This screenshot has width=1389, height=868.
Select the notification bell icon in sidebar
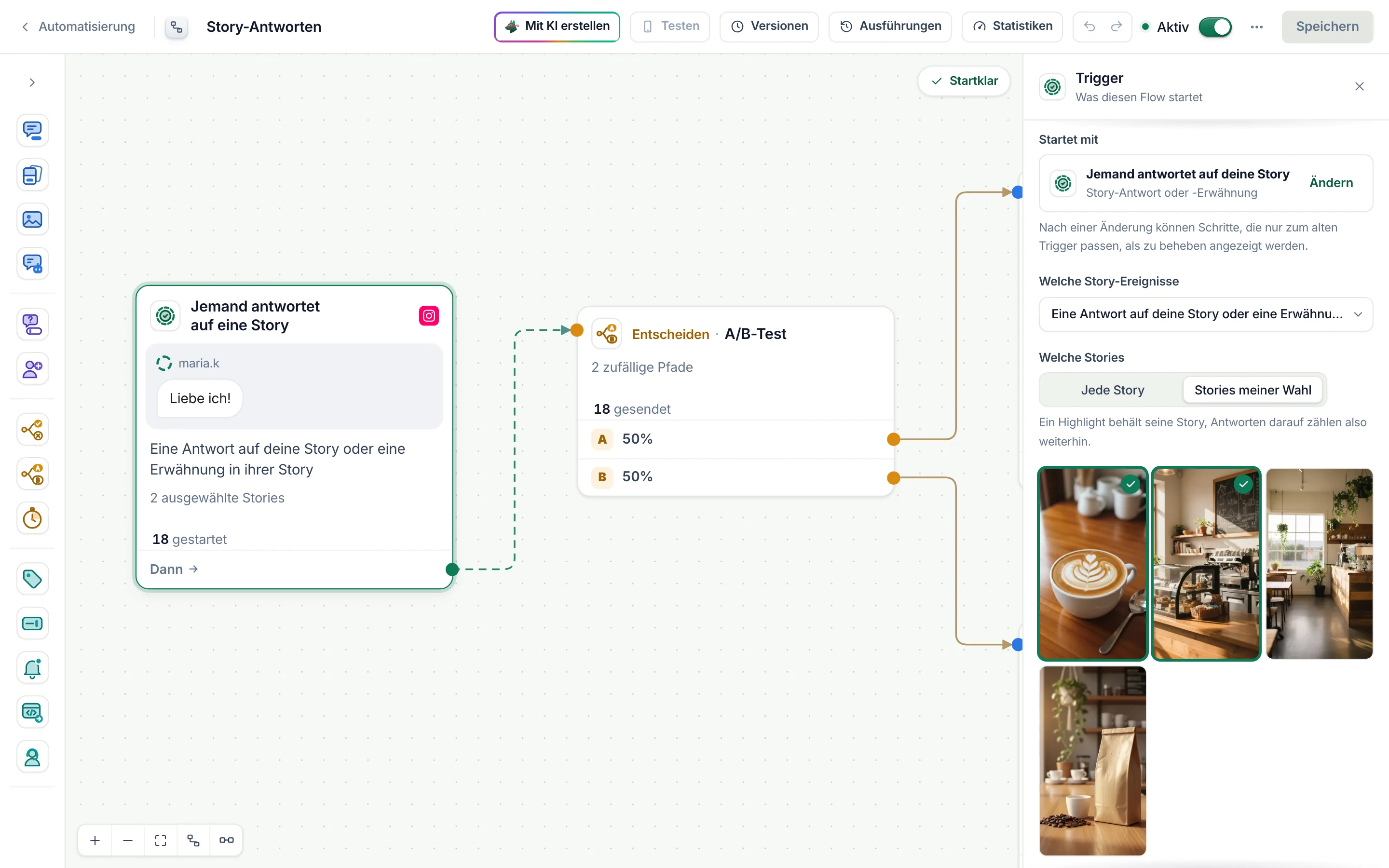click(32, 668)
